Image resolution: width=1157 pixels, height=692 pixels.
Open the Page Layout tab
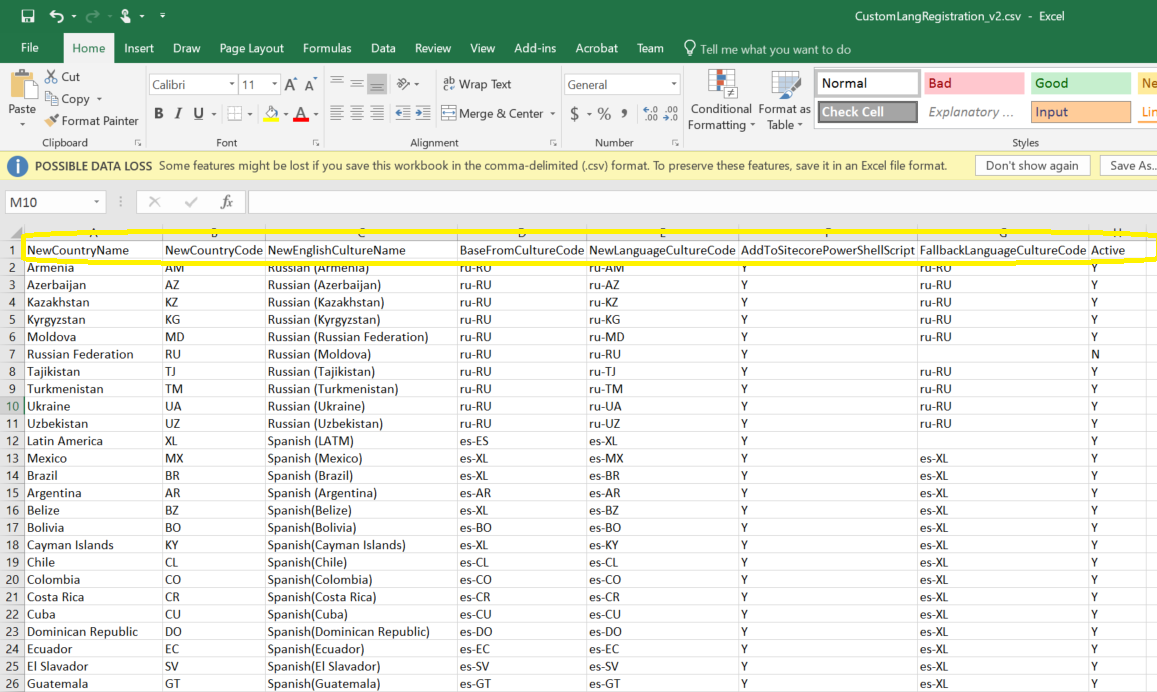point(252,48)
